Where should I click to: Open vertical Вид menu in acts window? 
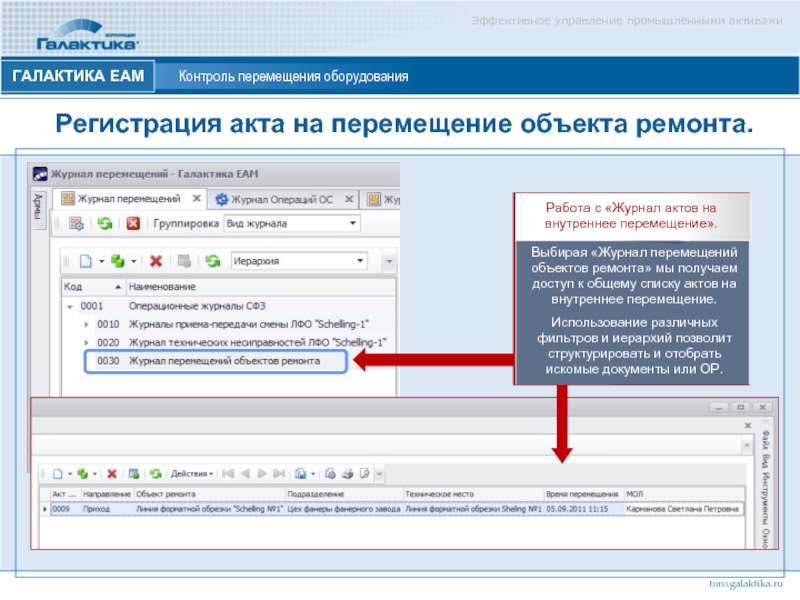(x=765, y=461)
